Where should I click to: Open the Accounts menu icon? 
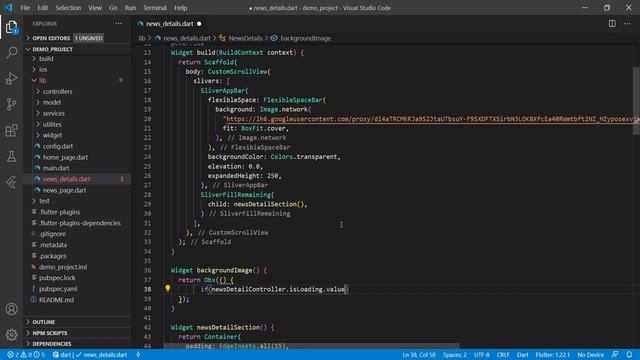(11, 309)
